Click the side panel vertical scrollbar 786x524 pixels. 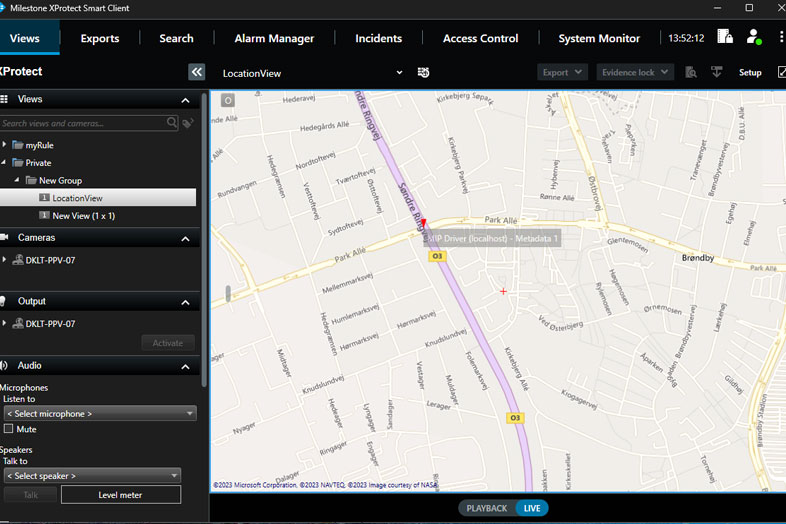[204, 240]
